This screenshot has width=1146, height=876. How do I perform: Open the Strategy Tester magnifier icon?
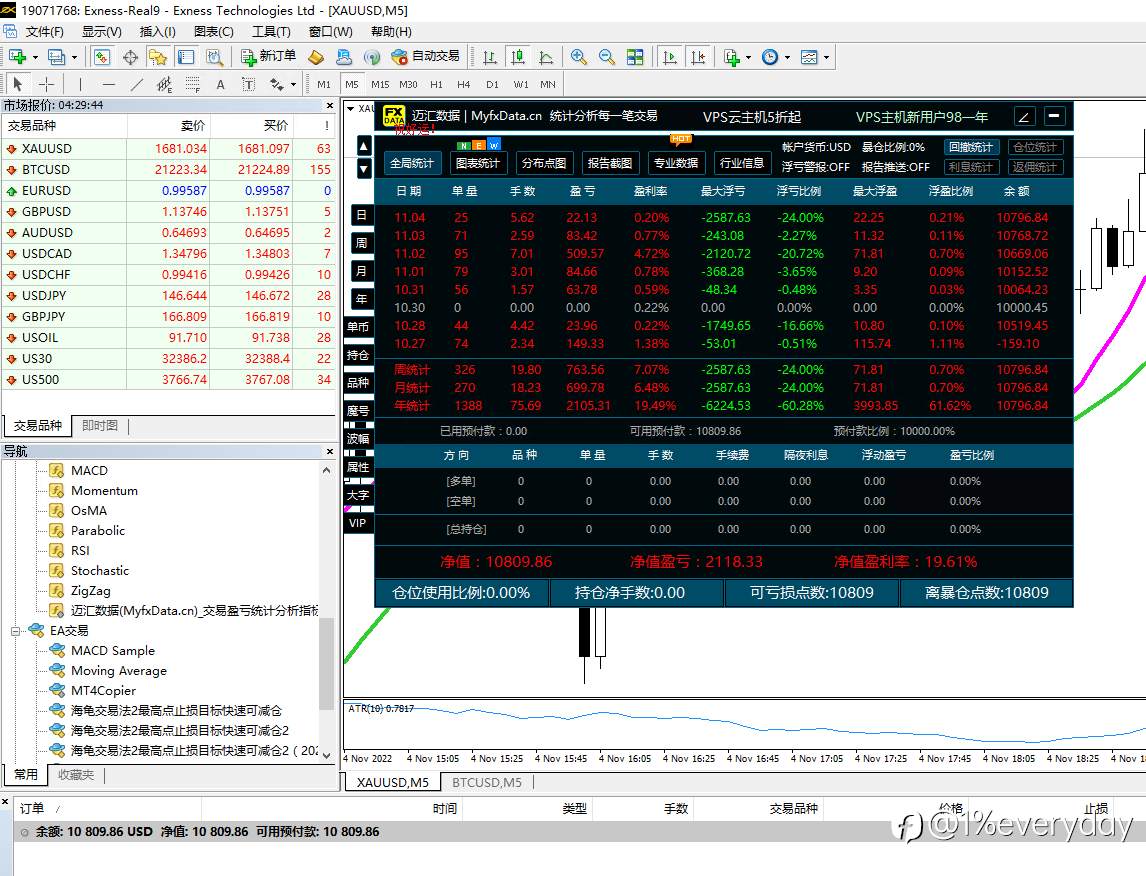(x=214, y=57)
